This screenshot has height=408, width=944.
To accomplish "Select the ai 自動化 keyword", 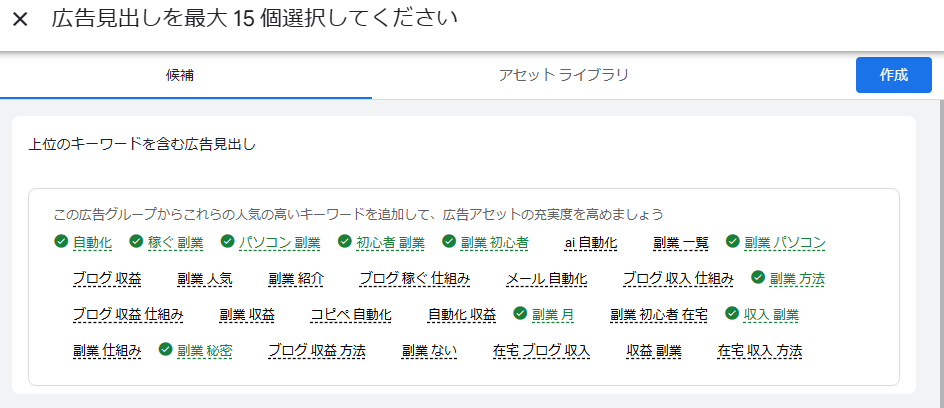I will click(591, 243).
